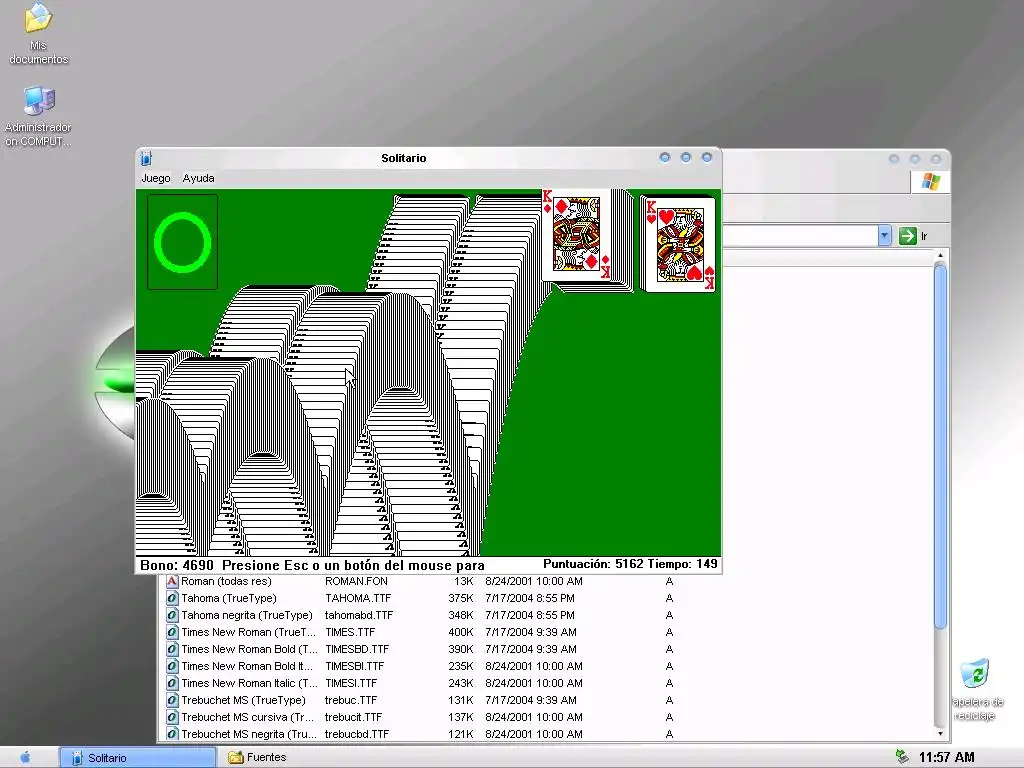Click file name trebucbd.TTF
This screenshot has height=768, width=1024.
pos(357,734)
